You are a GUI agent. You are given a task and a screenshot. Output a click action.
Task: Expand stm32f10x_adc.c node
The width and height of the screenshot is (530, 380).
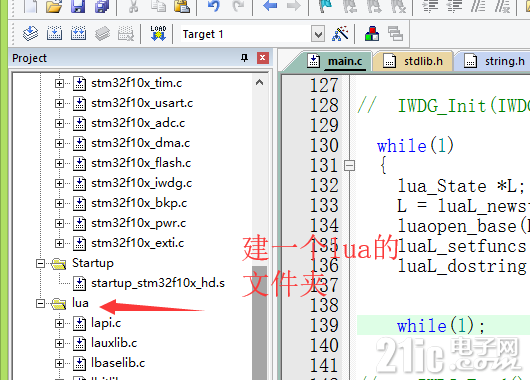59,123
